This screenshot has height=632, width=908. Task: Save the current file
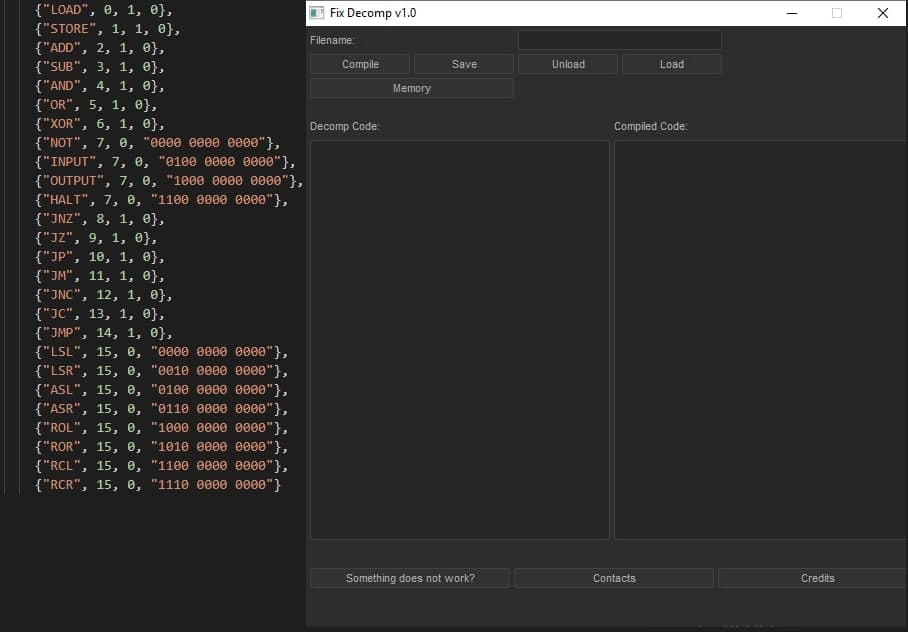click(464, 64)
